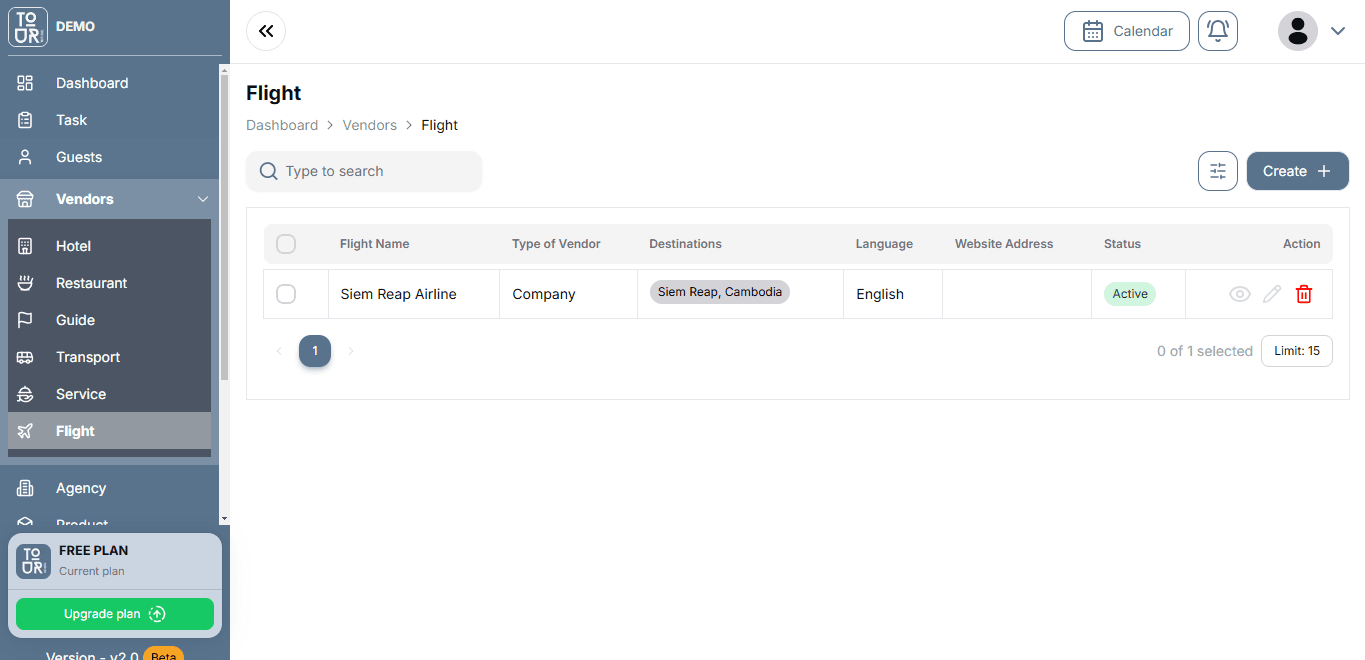1365x660 pixels.
Task: Select the header checkbox to choose all rows
Action: (x=285, y=243)
